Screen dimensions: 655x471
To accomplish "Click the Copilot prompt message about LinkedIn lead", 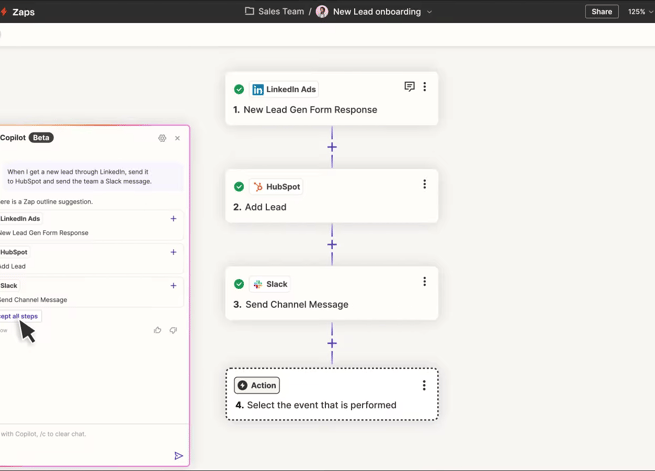I will (x=92, y=177).
